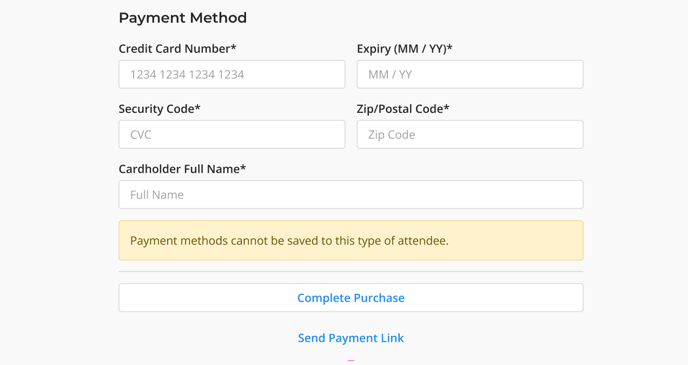
Task: Click the 'Zip/Postal Code*' label
Action: (403, 109)
